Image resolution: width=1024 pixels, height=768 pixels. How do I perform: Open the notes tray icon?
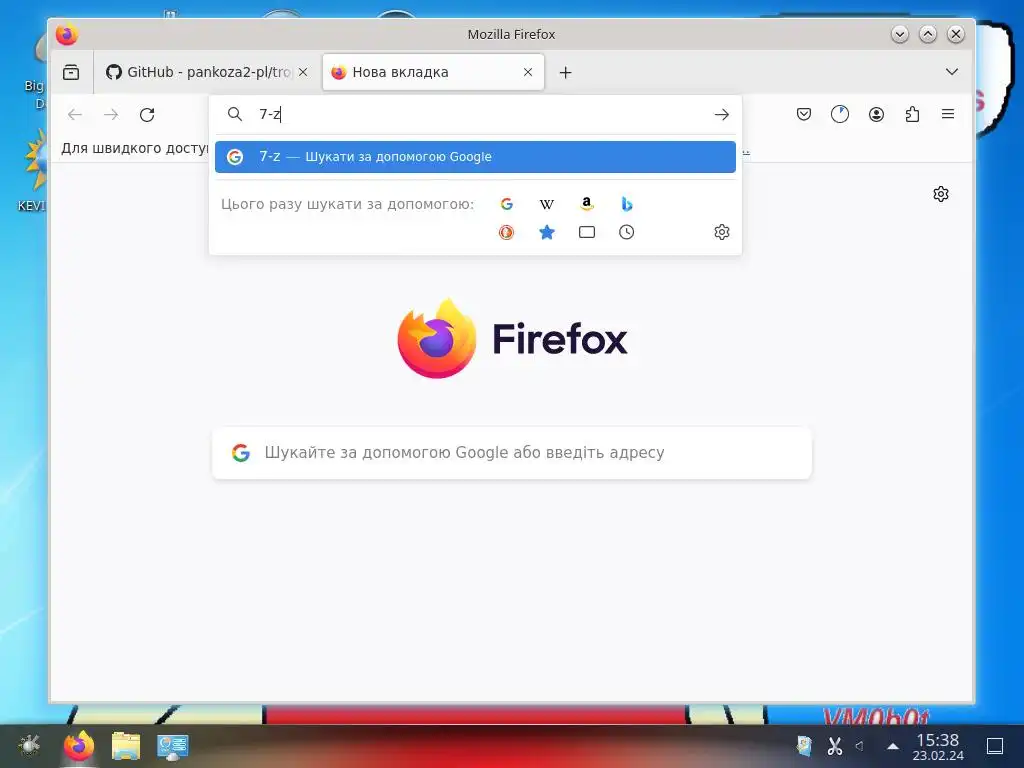(805, 746)
